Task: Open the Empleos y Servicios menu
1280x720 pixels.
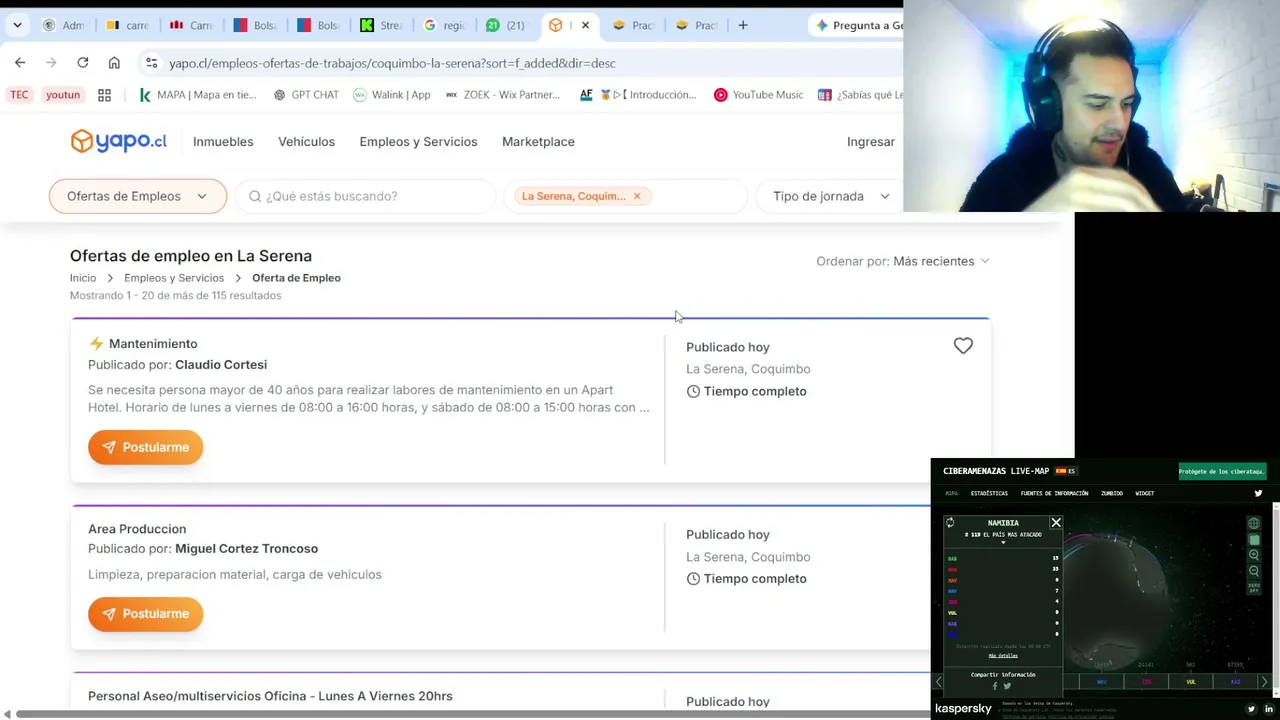Action: [x=418, y=141]
